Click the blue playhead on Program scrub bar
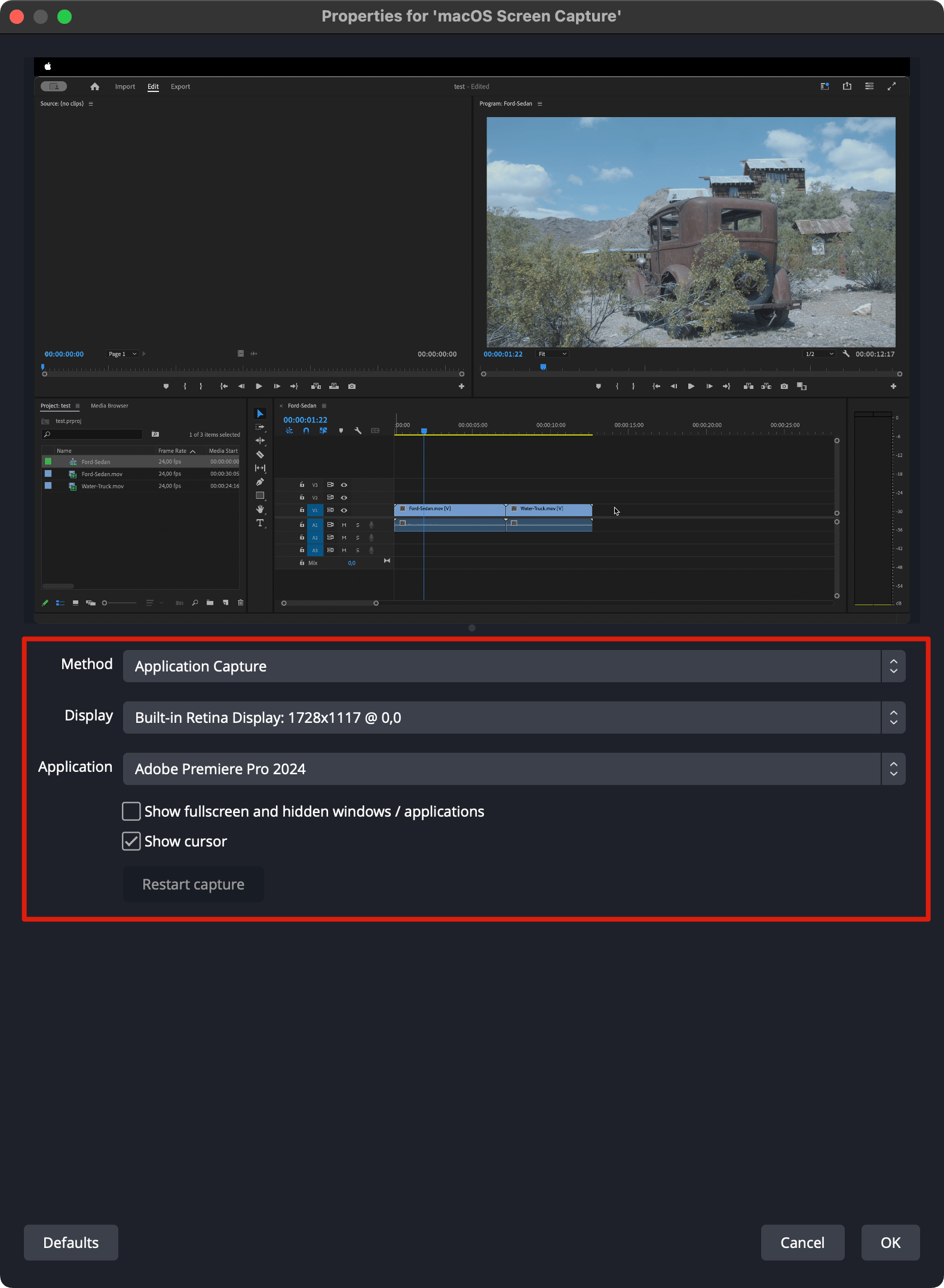The width and height of the screenshot is (944, 1288). pyautogui.click(x=543, y=367)
